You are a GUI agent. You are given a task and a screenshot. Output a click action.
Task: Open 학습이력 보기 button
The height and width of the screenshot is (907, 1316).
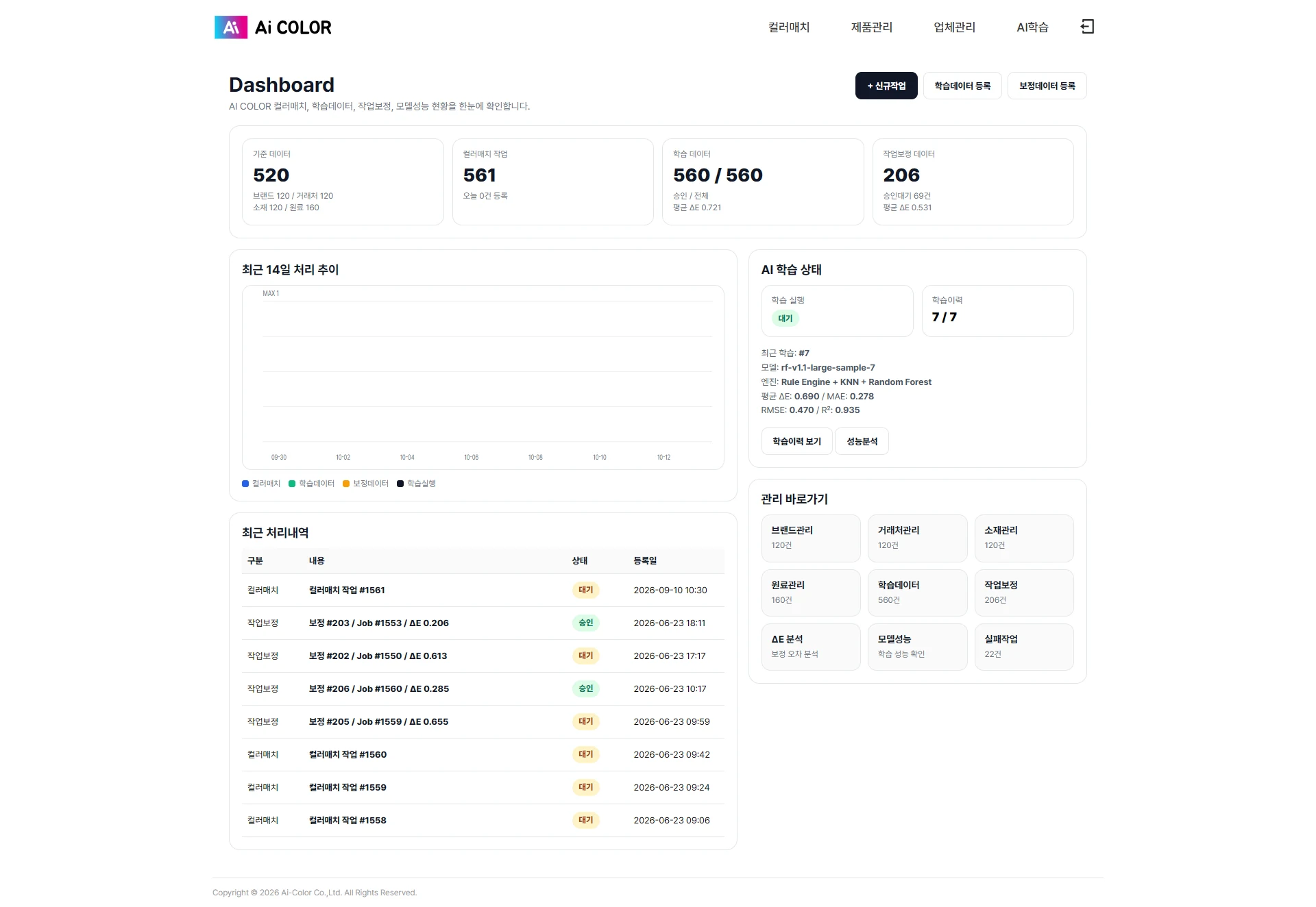[796, 441]
